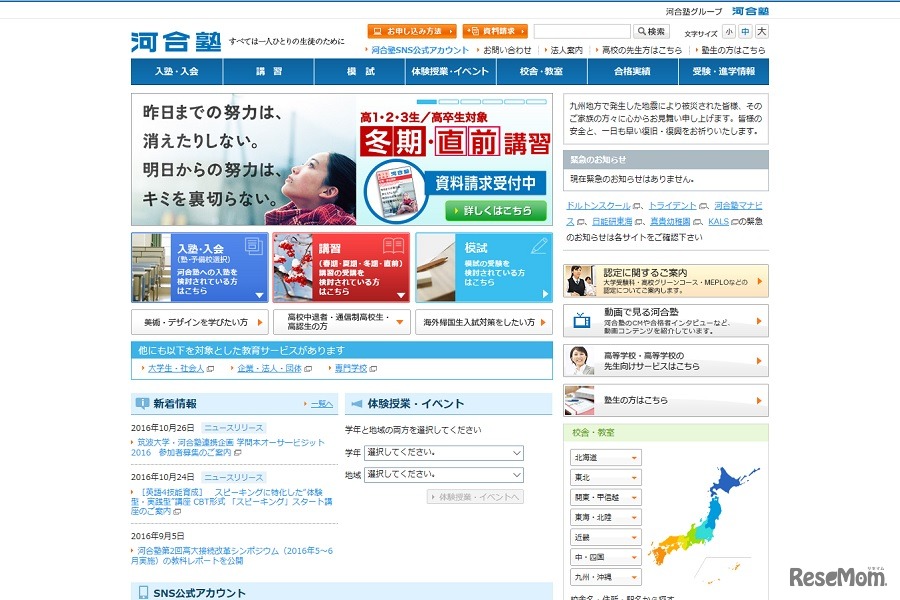Click the document icon on the 資料請求 button
This screenshot has width=900, height=600.
[x=474, y=30]
